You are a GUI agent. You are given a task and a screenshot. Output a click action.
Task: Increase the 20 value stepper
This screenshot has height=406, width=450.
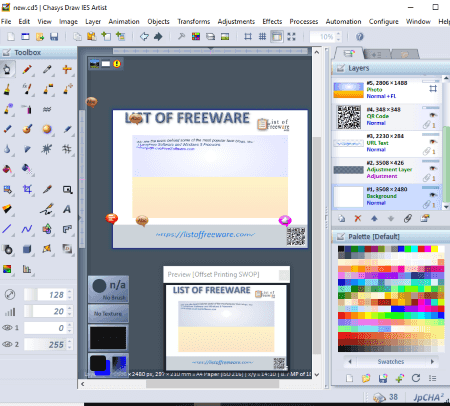click(69, 309)
